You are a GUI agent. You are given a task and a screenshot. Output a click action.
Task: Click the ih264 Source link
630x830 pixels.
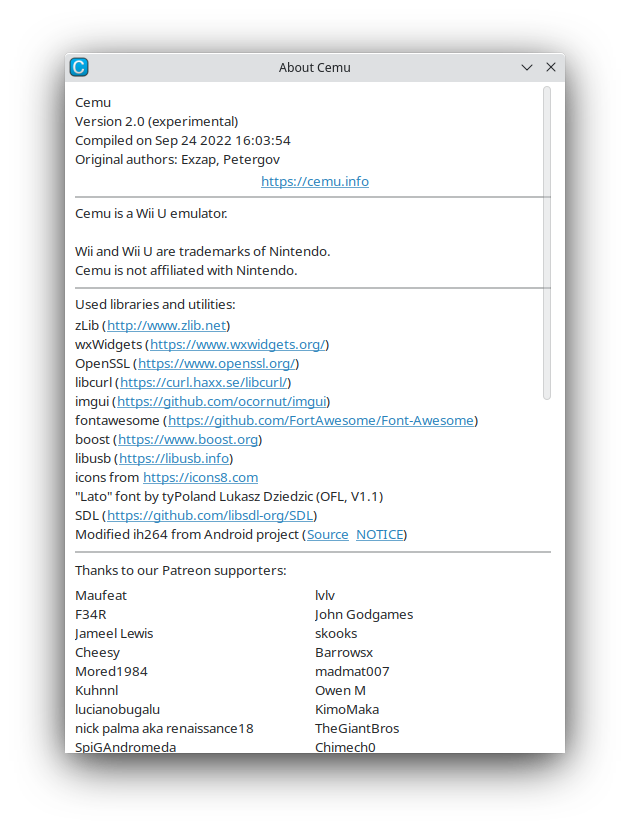[x=328, y=534]
